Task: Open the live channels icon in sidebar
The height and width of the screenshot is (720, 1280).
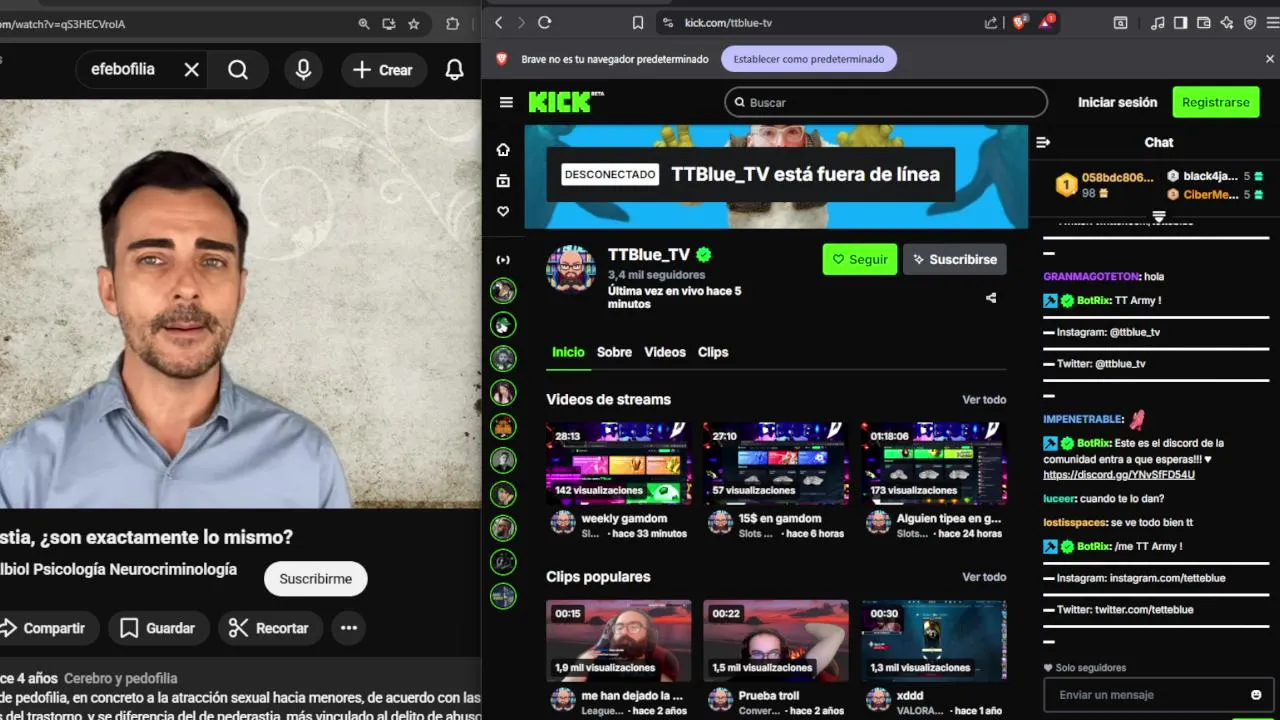Action: pyautogui.click(x=503, y=260)
